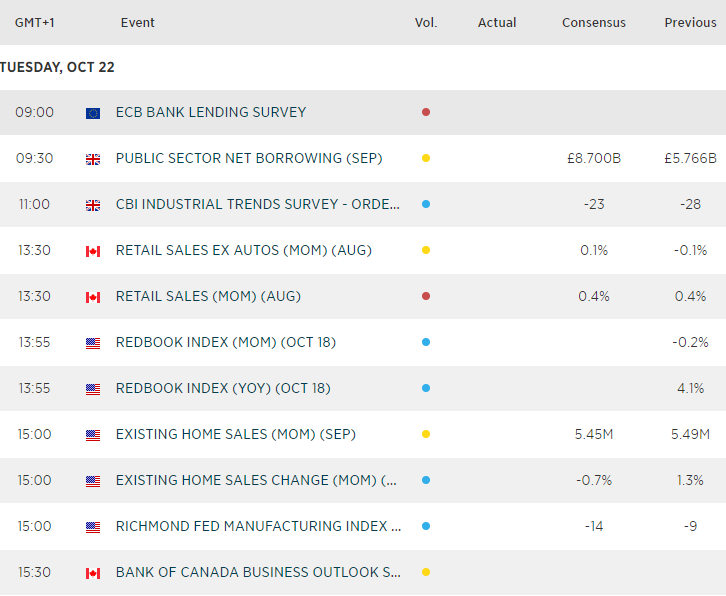Click the Consensus column header
726x596 pixels.
[x=594, y=22]
